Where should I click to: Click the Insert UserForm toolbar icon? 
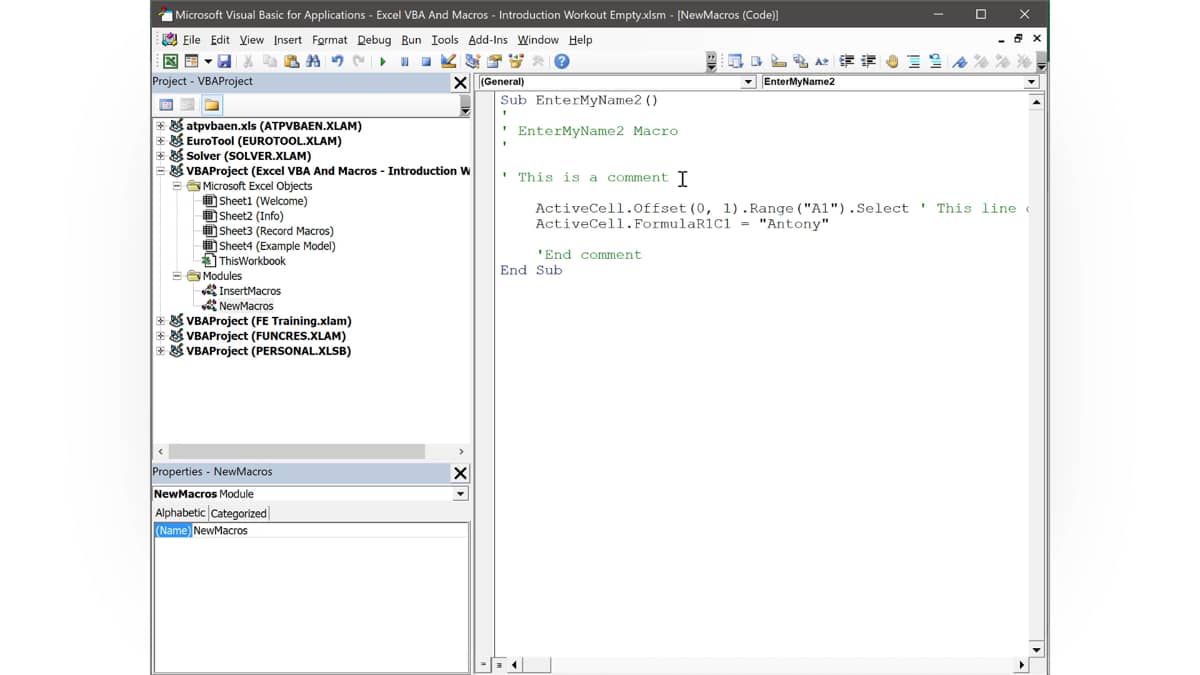[x=191, y=62]
